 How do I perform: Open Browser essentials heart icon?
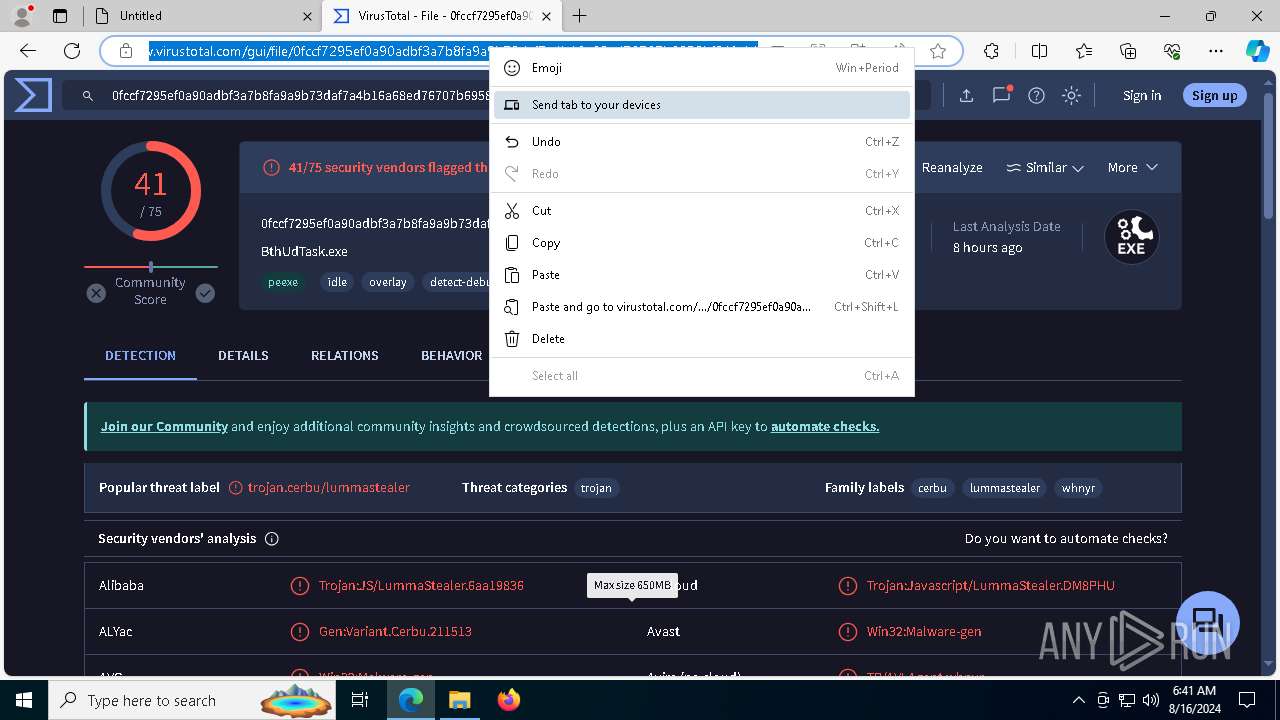(x=1172, y=51)
